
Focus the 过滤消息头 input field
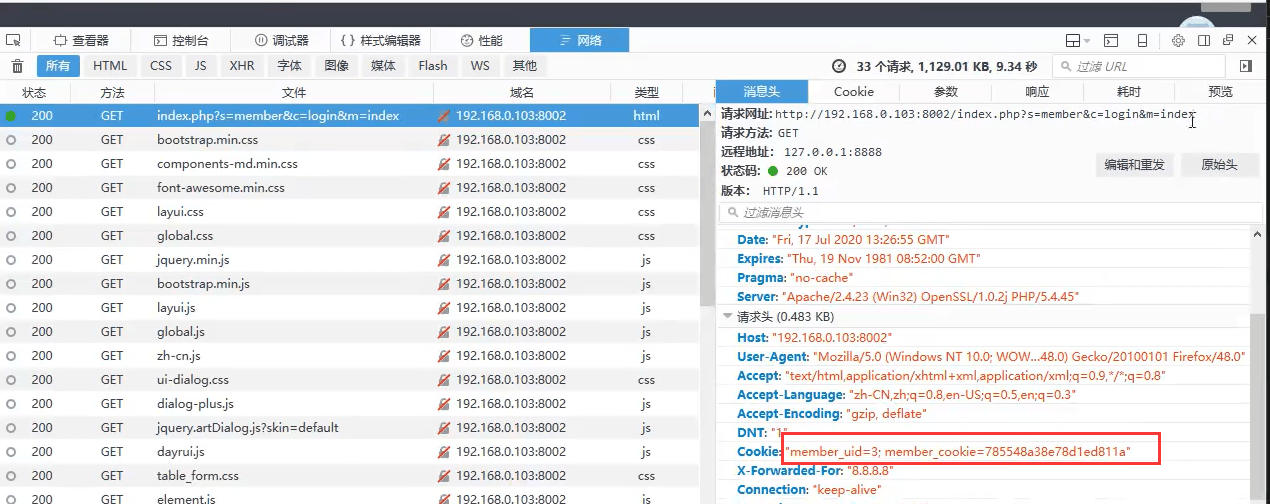pyautogui.click(x=990, y=212)
